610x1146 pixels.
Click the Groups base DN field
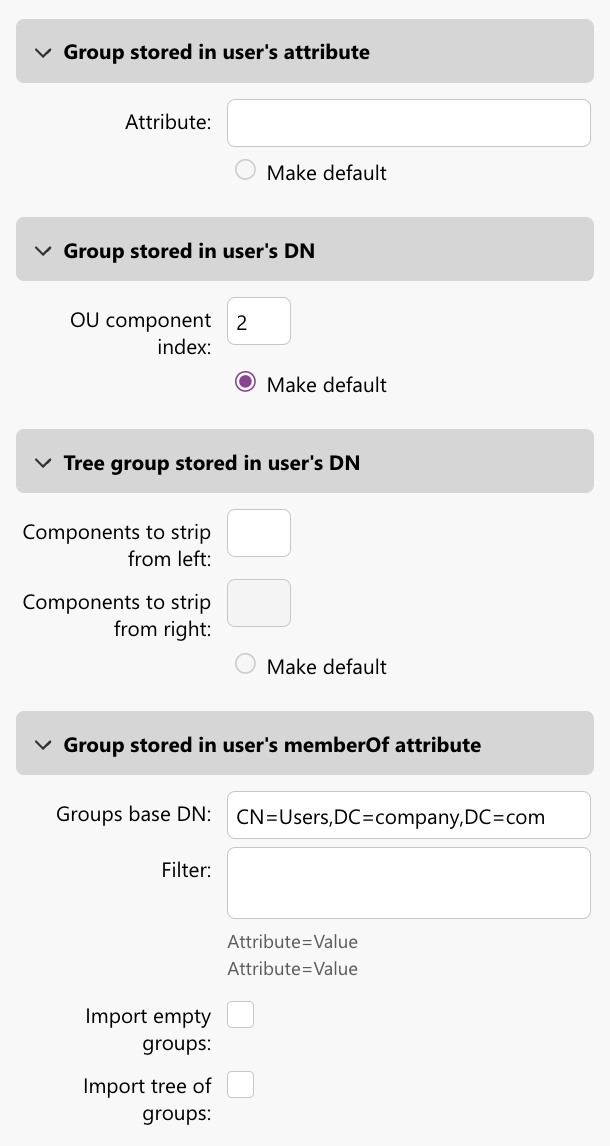(408, 815)
